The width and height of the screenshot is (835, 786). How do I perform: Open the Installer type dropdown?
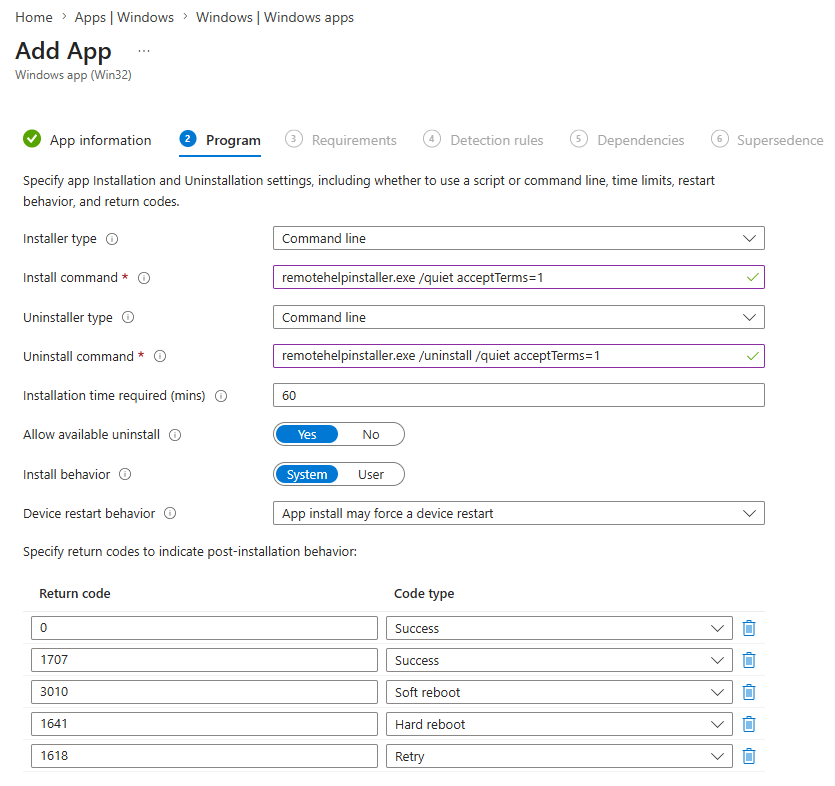point(519,239)
